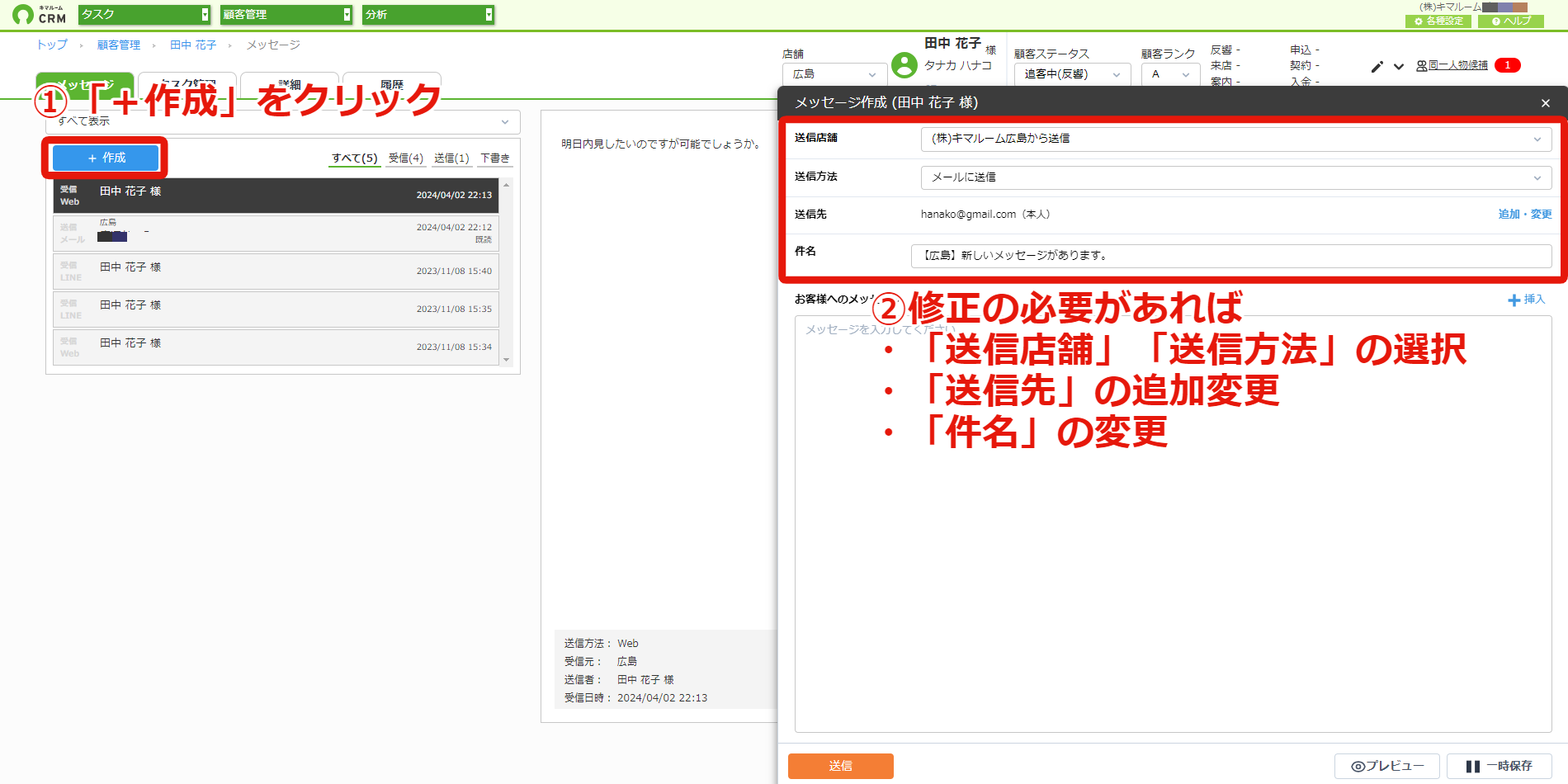The height and width of the screenshot is (784, 1568).
Task: Open the ヘルプ help button
Action: 1511,21
